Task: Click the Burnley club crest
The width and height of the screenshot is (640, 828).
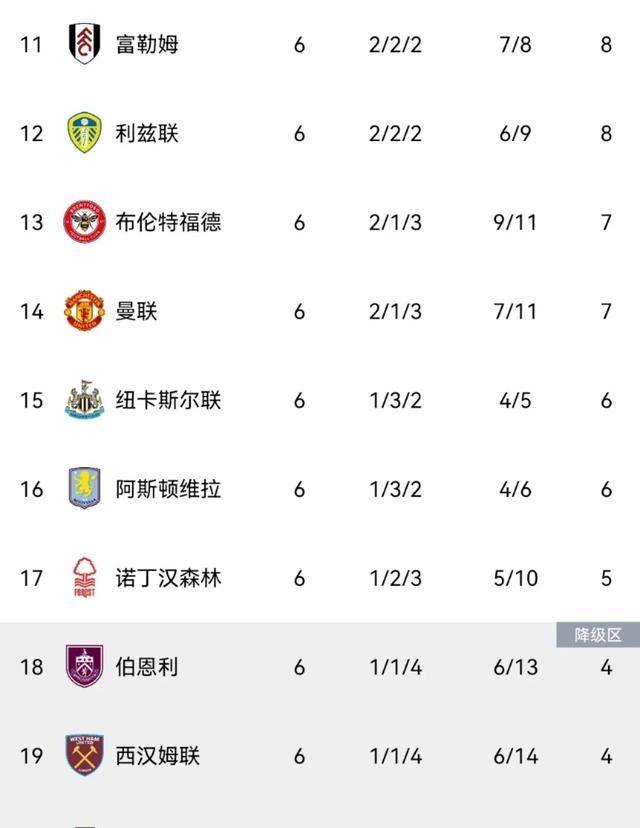Action: pos(84,666)
